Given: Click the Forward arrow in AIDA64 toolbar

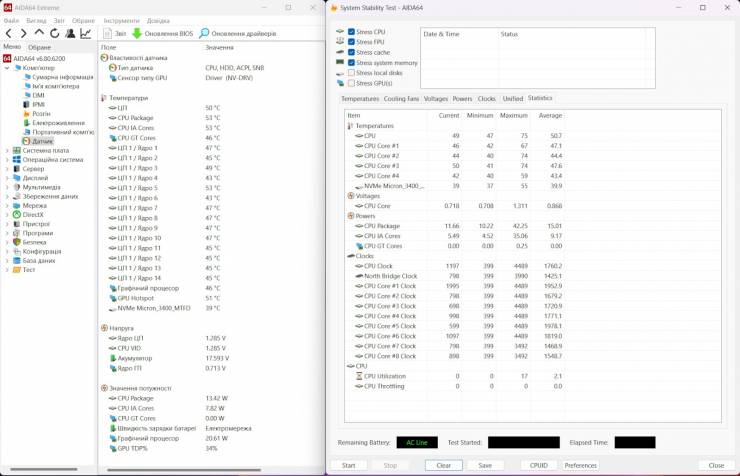Looking at the screenshot, I should (24, 33).
